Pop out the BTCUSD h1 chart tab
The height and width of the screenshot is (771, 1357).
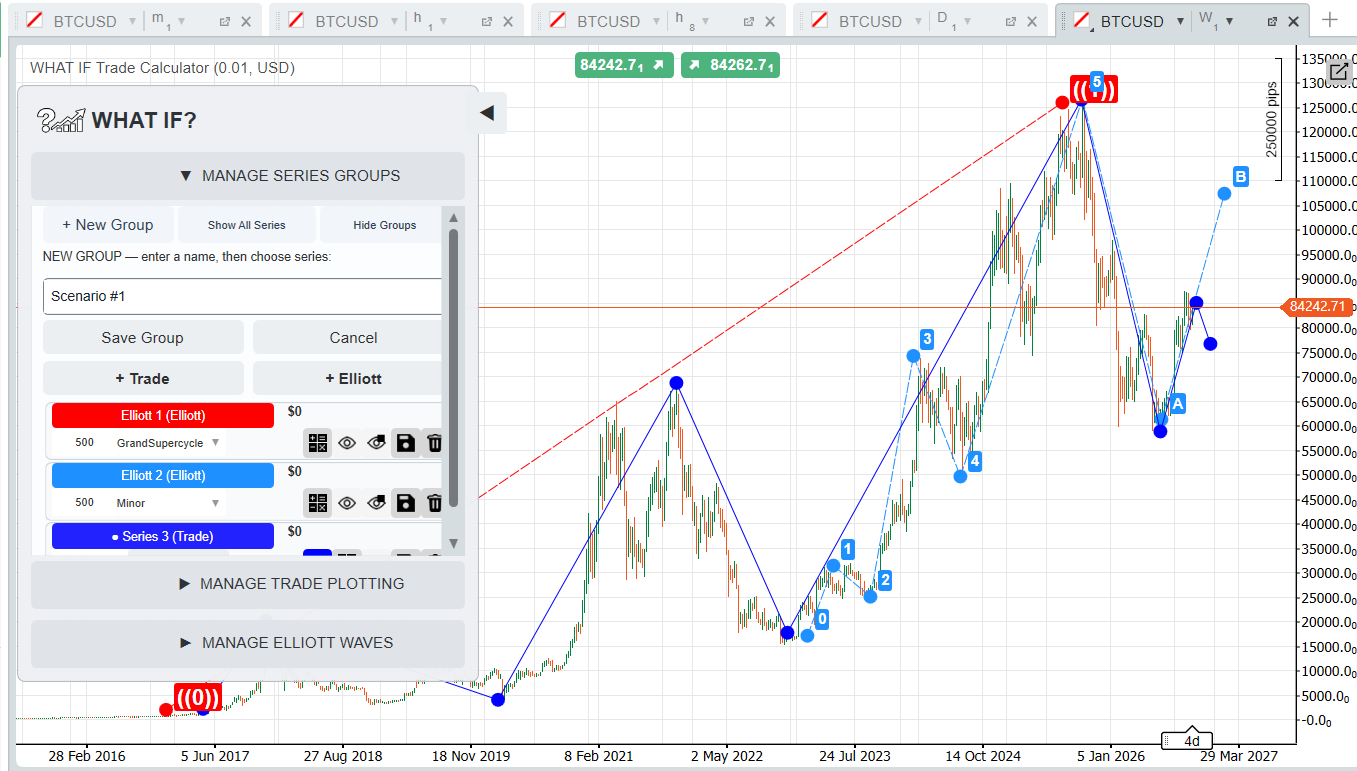click(486, 21)
